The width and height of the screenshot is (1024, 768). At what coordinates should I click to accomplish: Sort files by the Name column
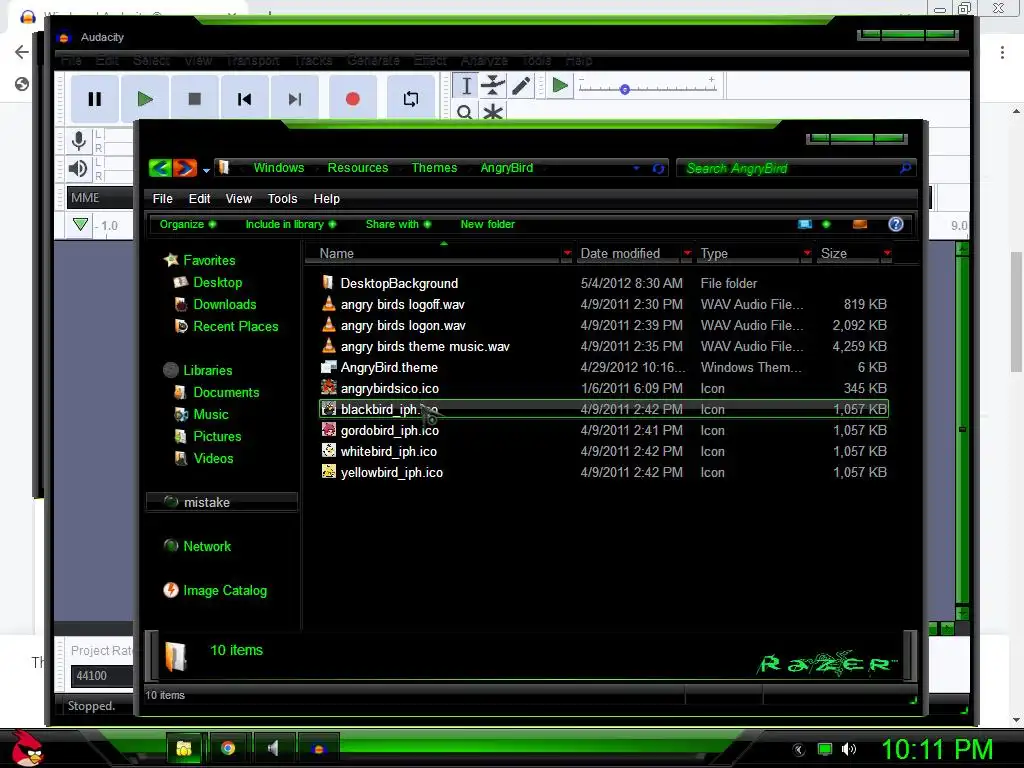coord(336,253)
